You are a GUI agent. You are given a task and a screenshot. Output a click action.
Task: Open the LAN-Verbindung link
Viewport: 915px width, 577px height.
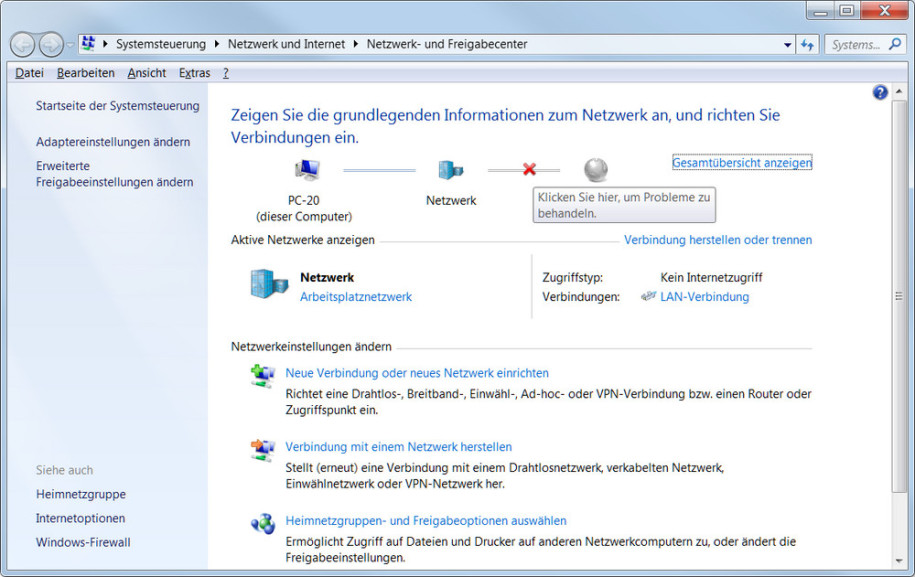tap(704, 296)
